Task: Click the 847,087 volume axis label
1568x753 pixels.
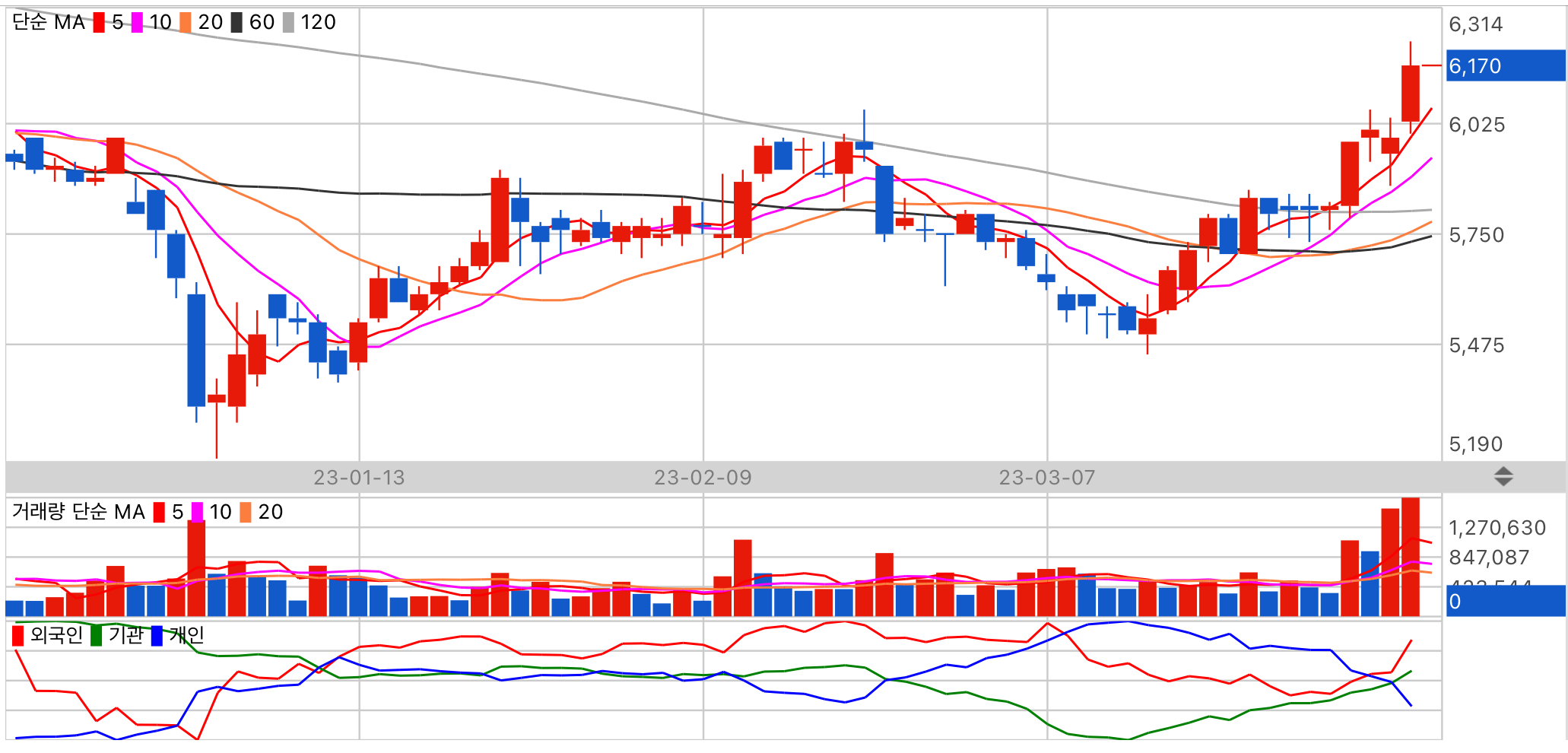Action: [x=1489, y=558]
